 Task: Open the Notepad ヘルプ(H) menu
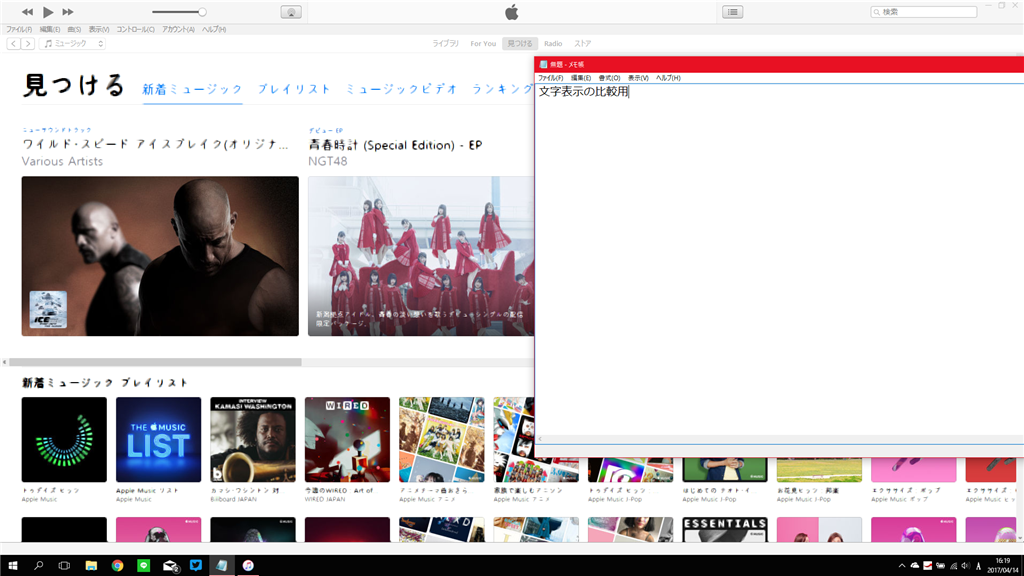pyautogui.click(x=668, y=78)
